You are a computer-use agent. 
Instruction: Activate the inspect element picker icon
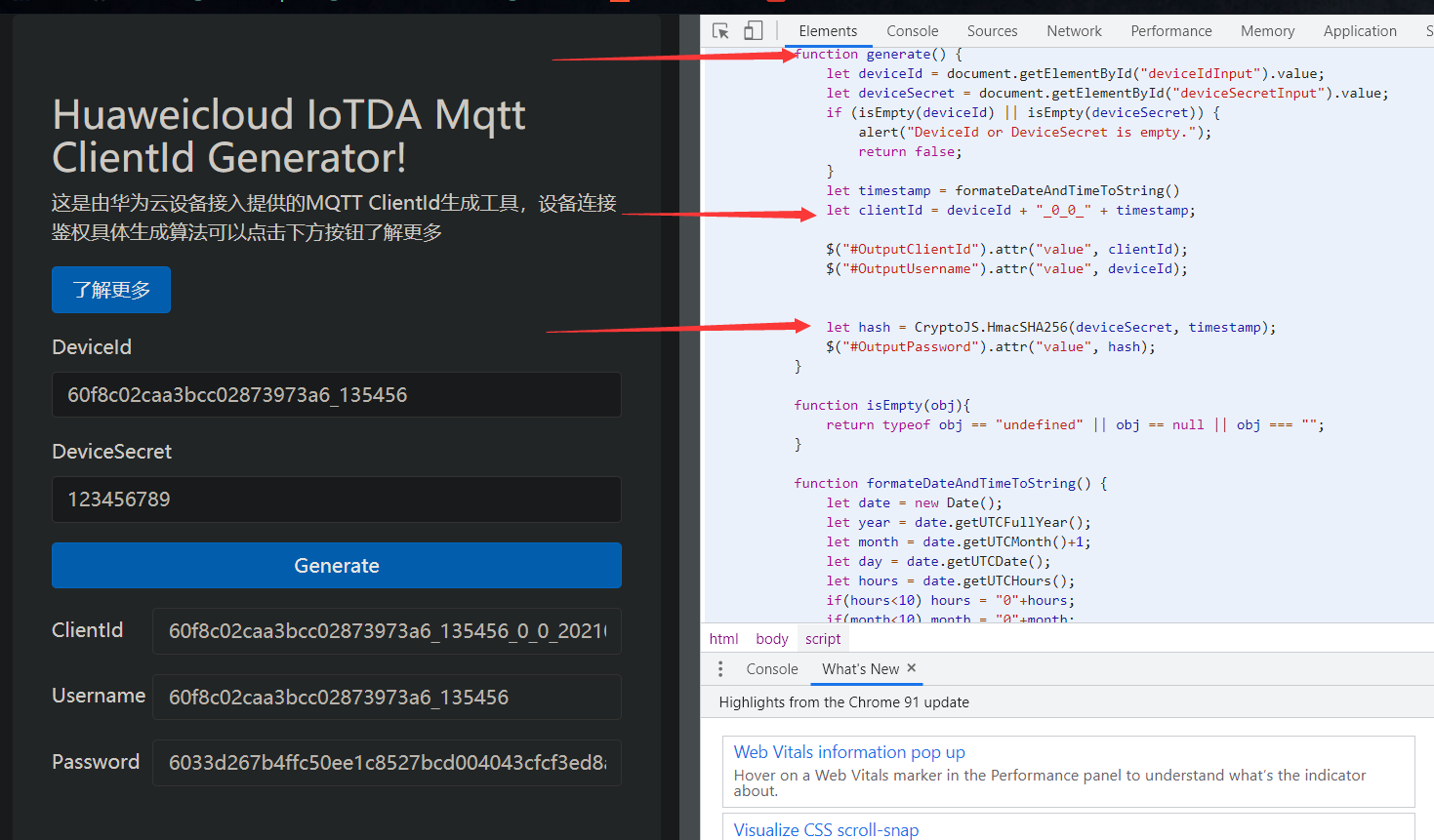point(720,31)
